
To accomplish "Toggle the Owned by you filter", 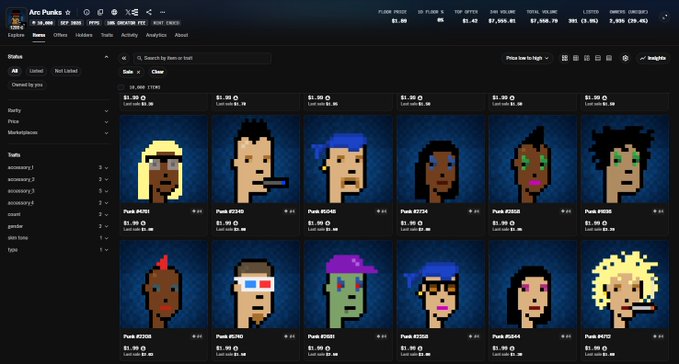I will [x=27, y=85].
